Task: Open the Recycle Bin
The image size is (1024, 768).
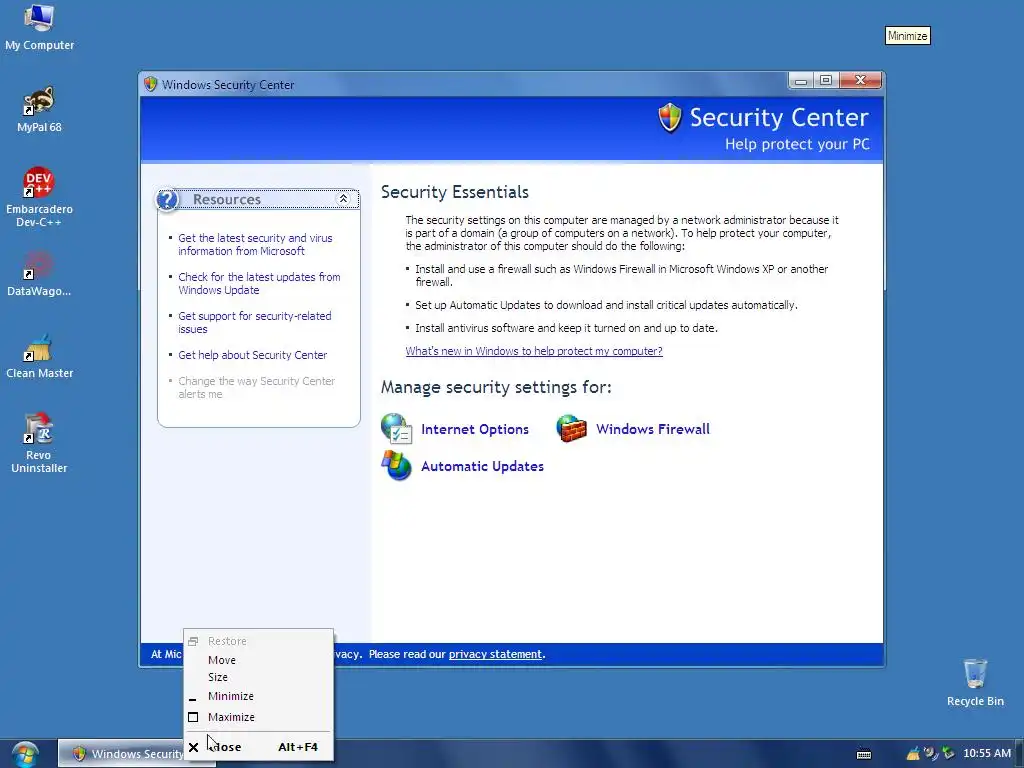Action: pyautogui.click(x=975, y=682)
